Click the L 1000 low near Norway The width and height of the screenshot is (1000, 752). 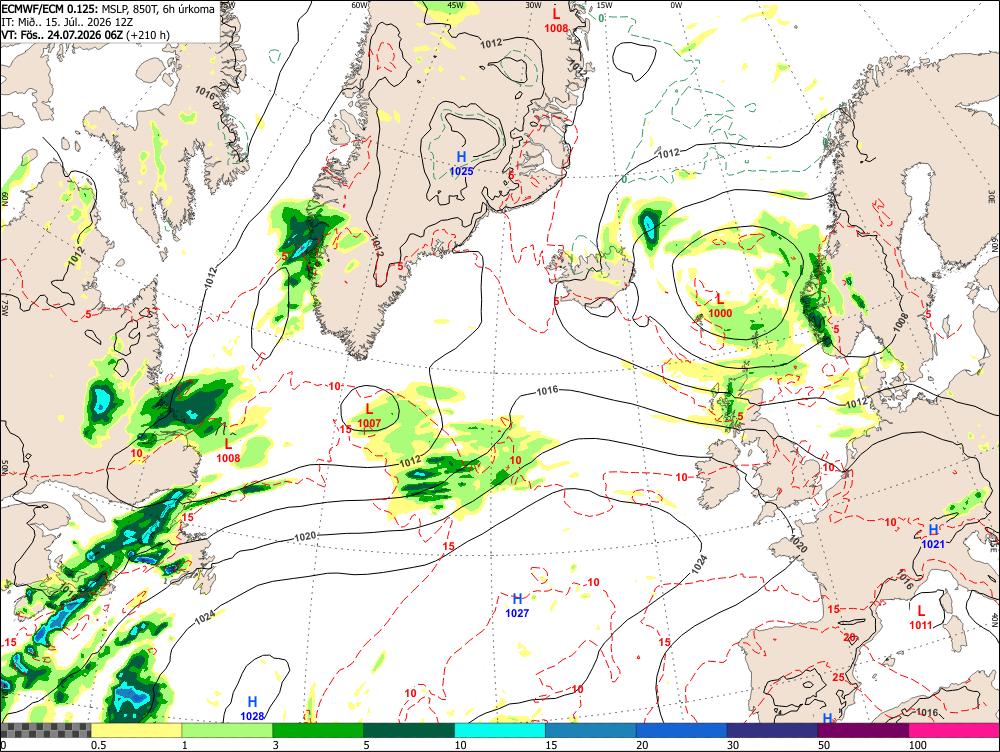coord(721,305)
